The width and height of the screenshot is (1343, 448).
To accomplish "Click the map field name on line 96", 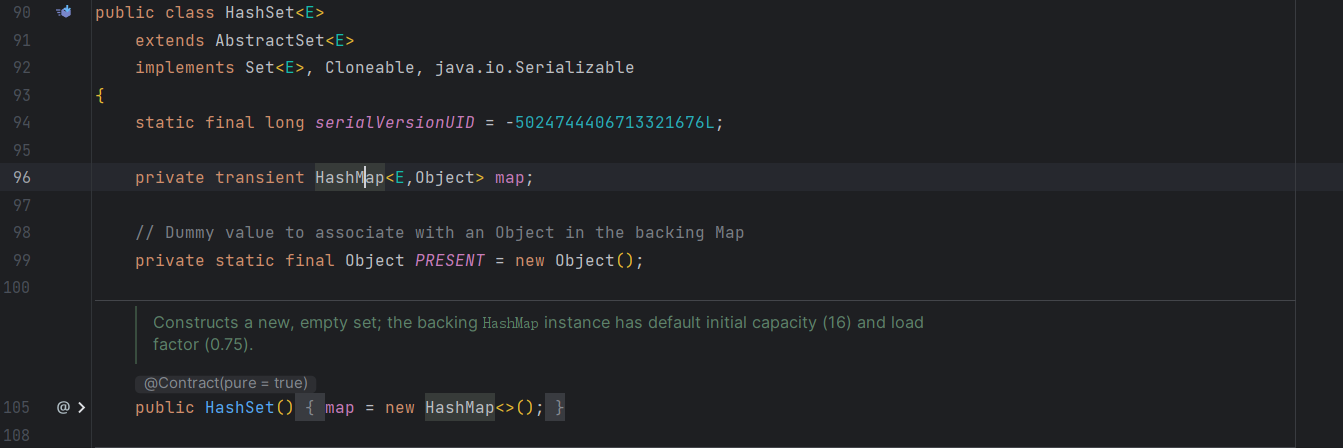I will [509, 178].
